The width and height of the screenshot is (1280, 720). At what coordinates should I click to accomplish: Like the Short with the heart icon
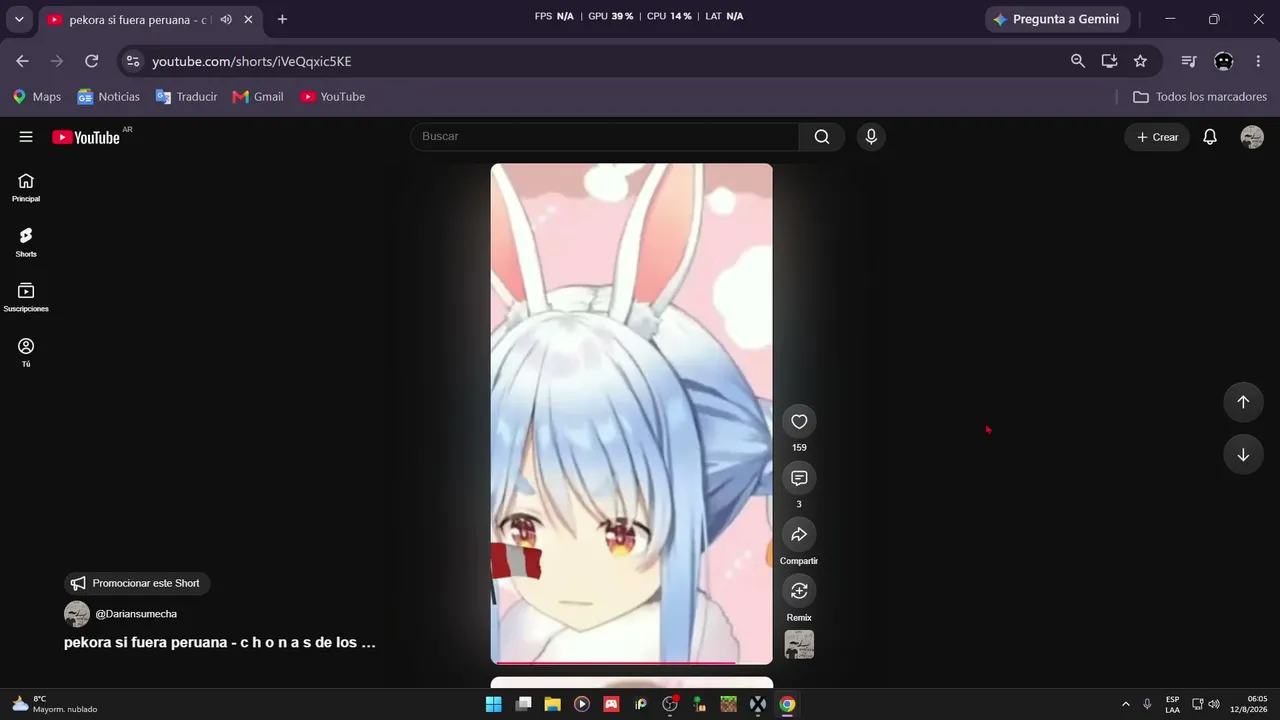click(799, 422)
